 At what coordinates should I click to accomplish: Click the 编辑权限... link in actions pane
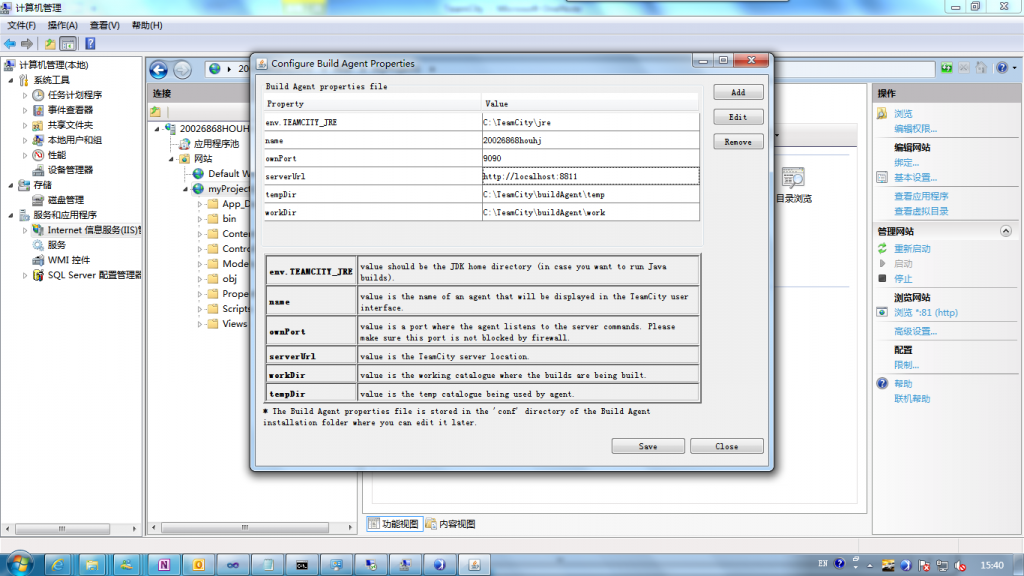pyautogui.click(x=915, y=129)
